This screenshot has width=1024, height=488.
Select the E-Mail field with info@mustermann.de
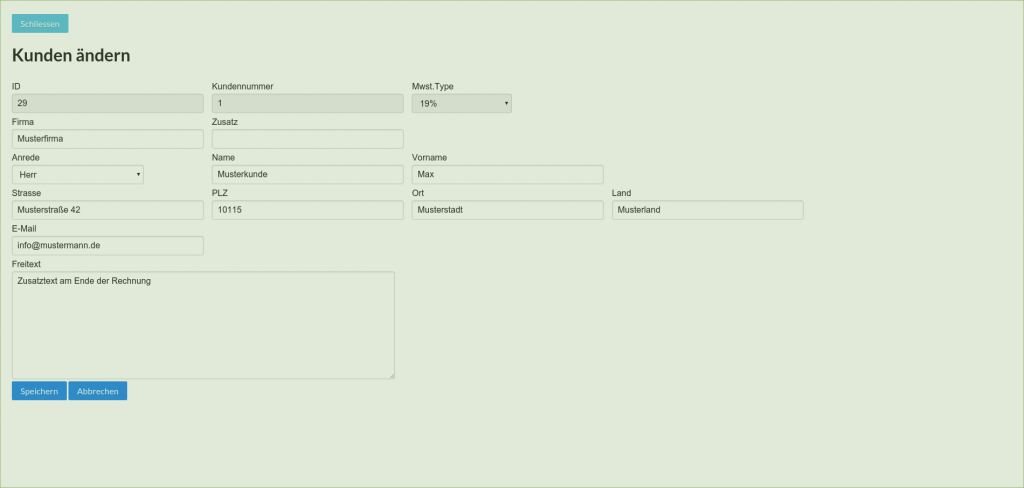pos(107,245)
